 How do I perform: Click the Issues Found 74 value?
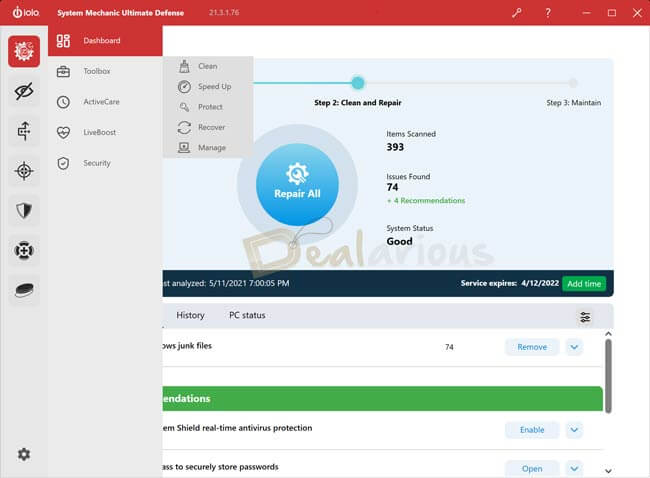(392, 187)
